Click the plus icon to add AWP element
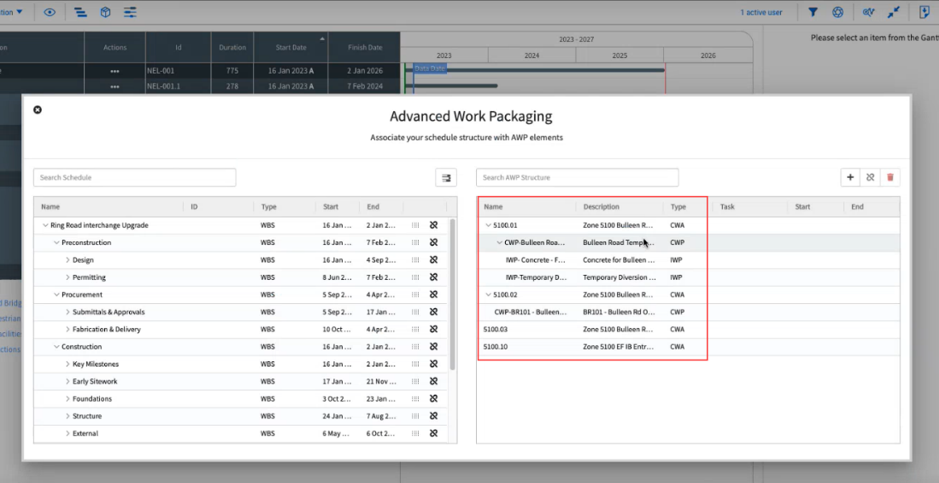The width and height of the screenshot is (939, 483). (850, 178)
